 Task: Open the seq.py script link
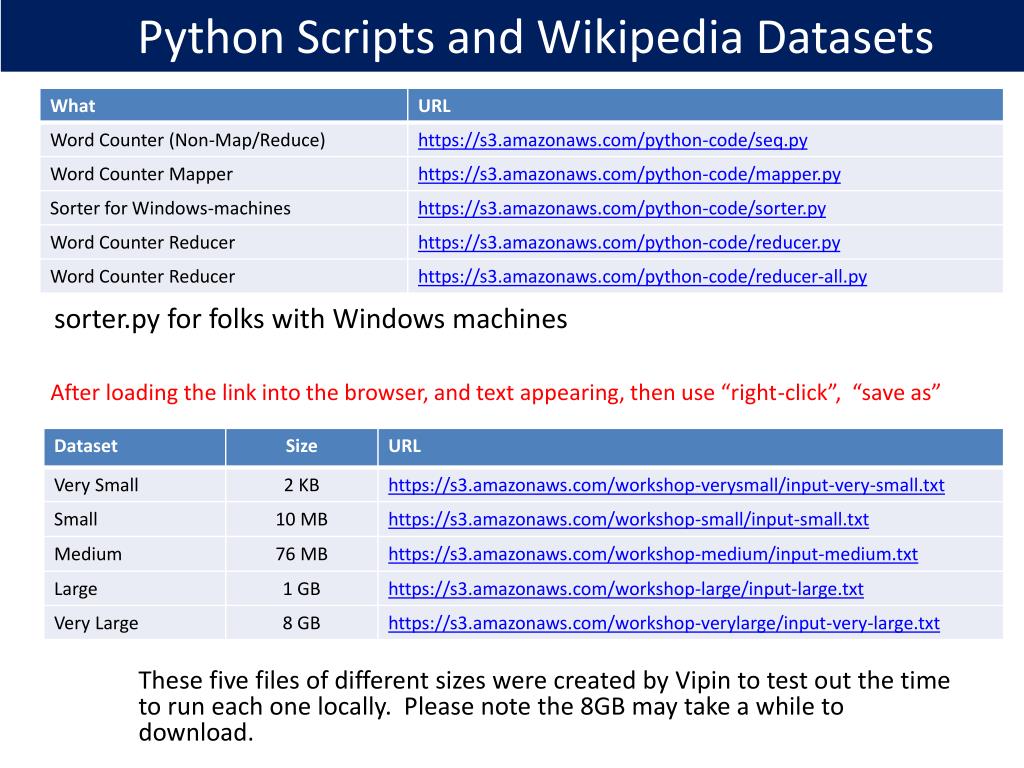(x=613, y=140)
